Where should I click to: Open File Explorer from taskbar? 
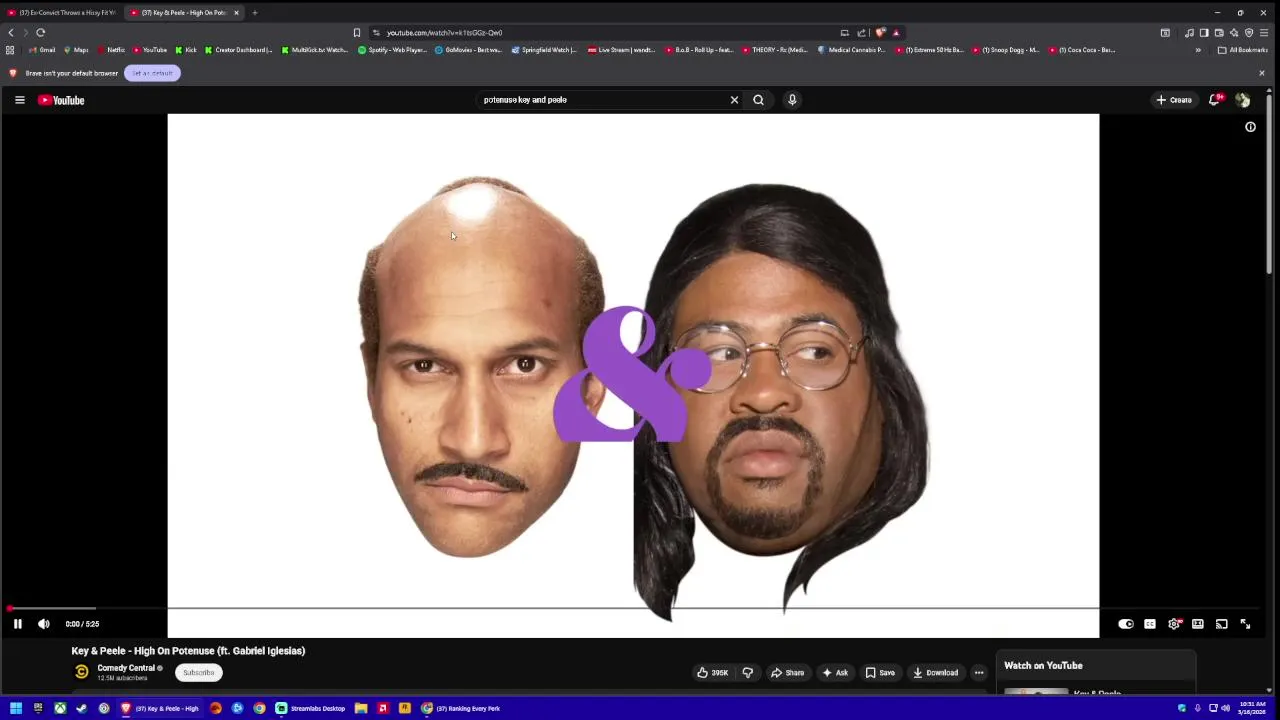click(x=361, y=708)
